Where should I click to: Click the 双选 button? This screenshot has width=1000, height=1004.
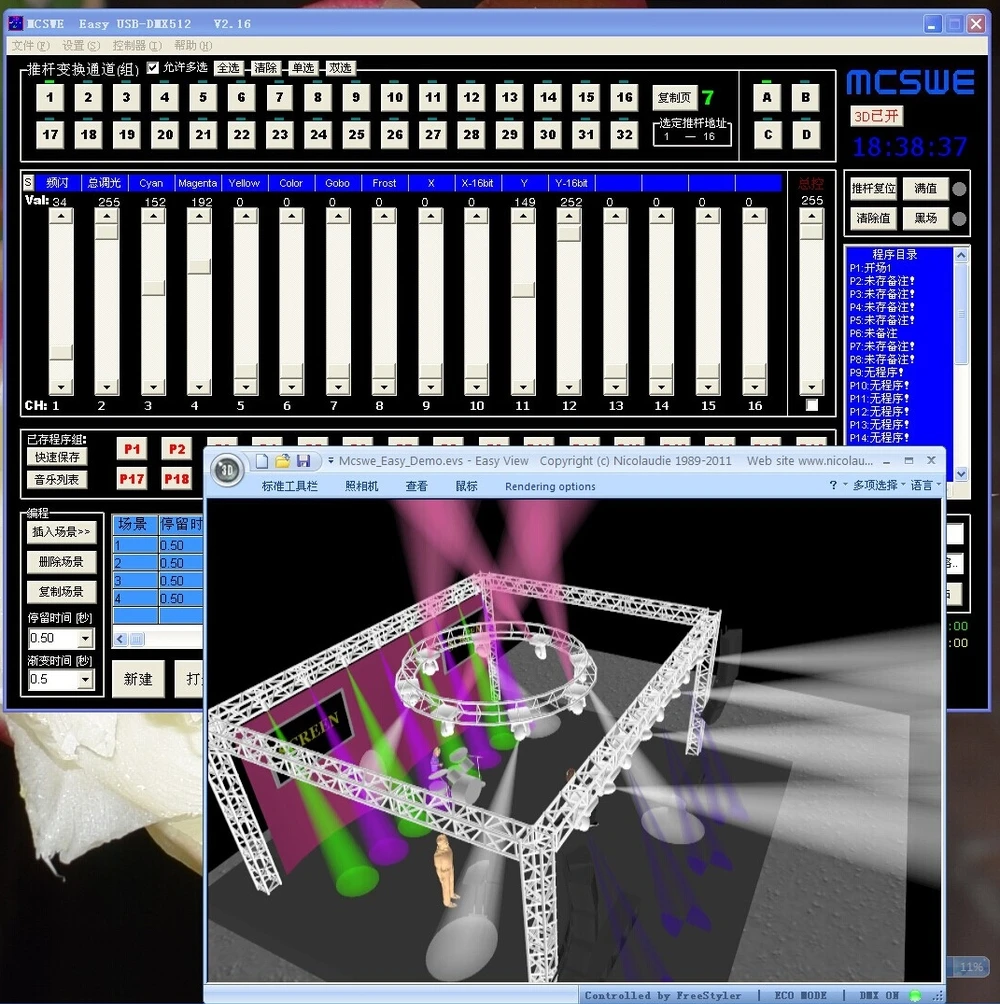[340, 68]
